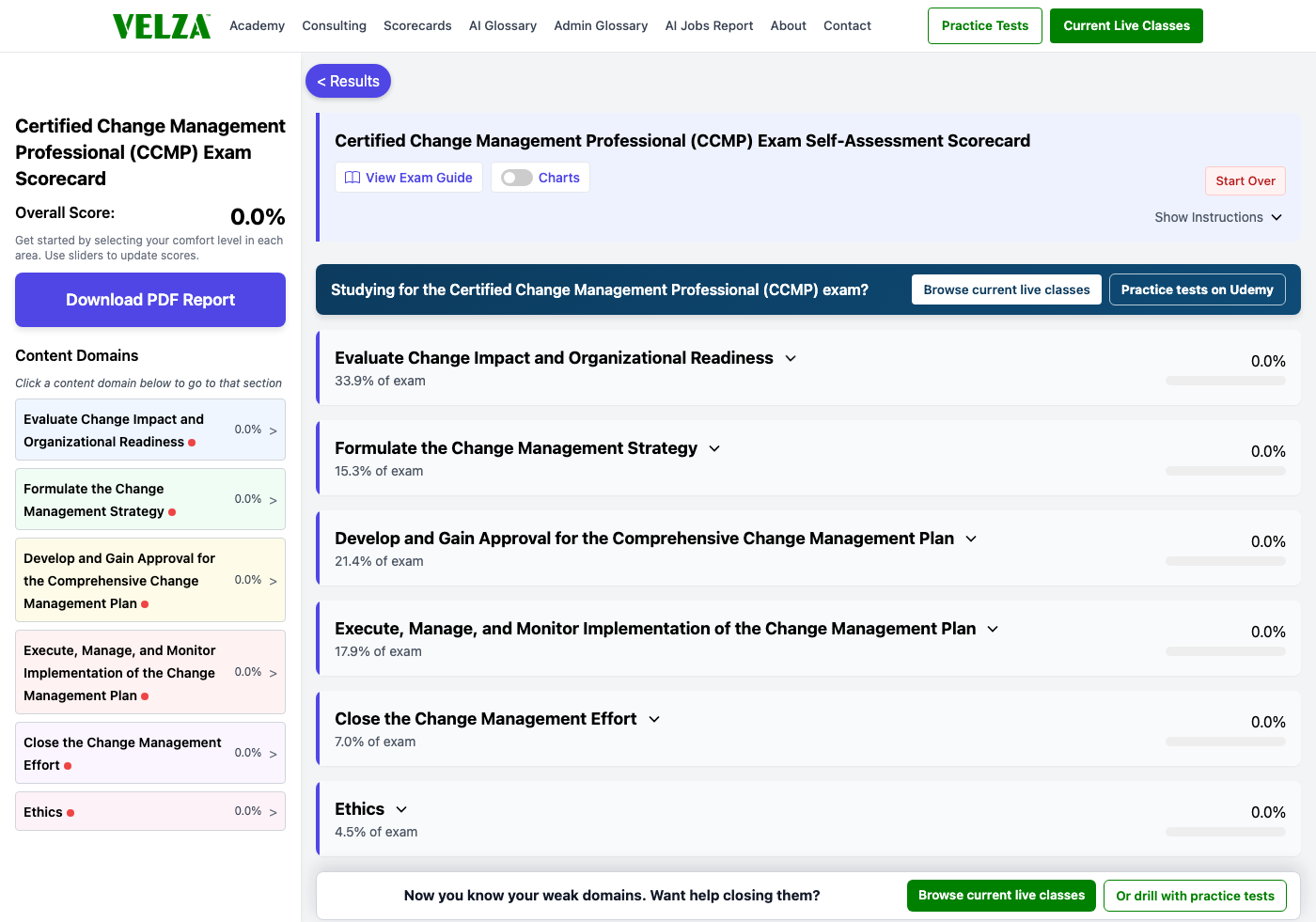Click green Browse current live classes button
This screenshot has width=1316, height=922.
pos(1001,896)
